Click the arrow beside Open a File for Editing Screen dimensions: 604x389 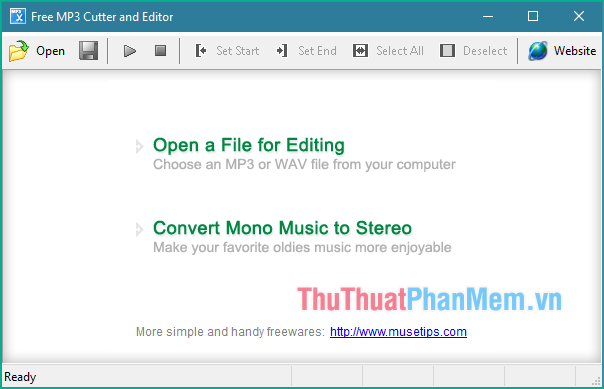pos(139,146)
